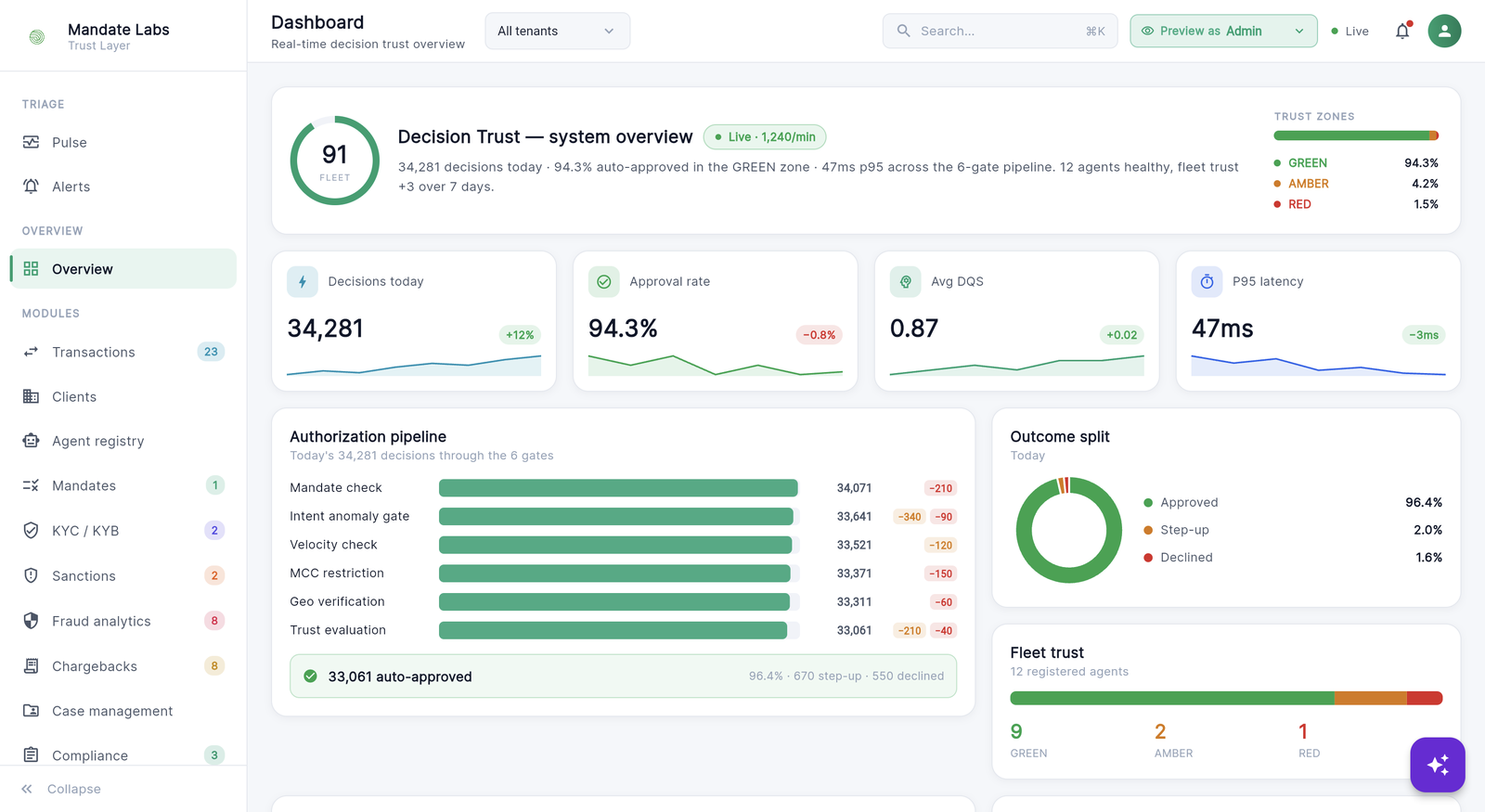
Task: Click the 2 AMBER agents count
Action: tap(1160, 731)
